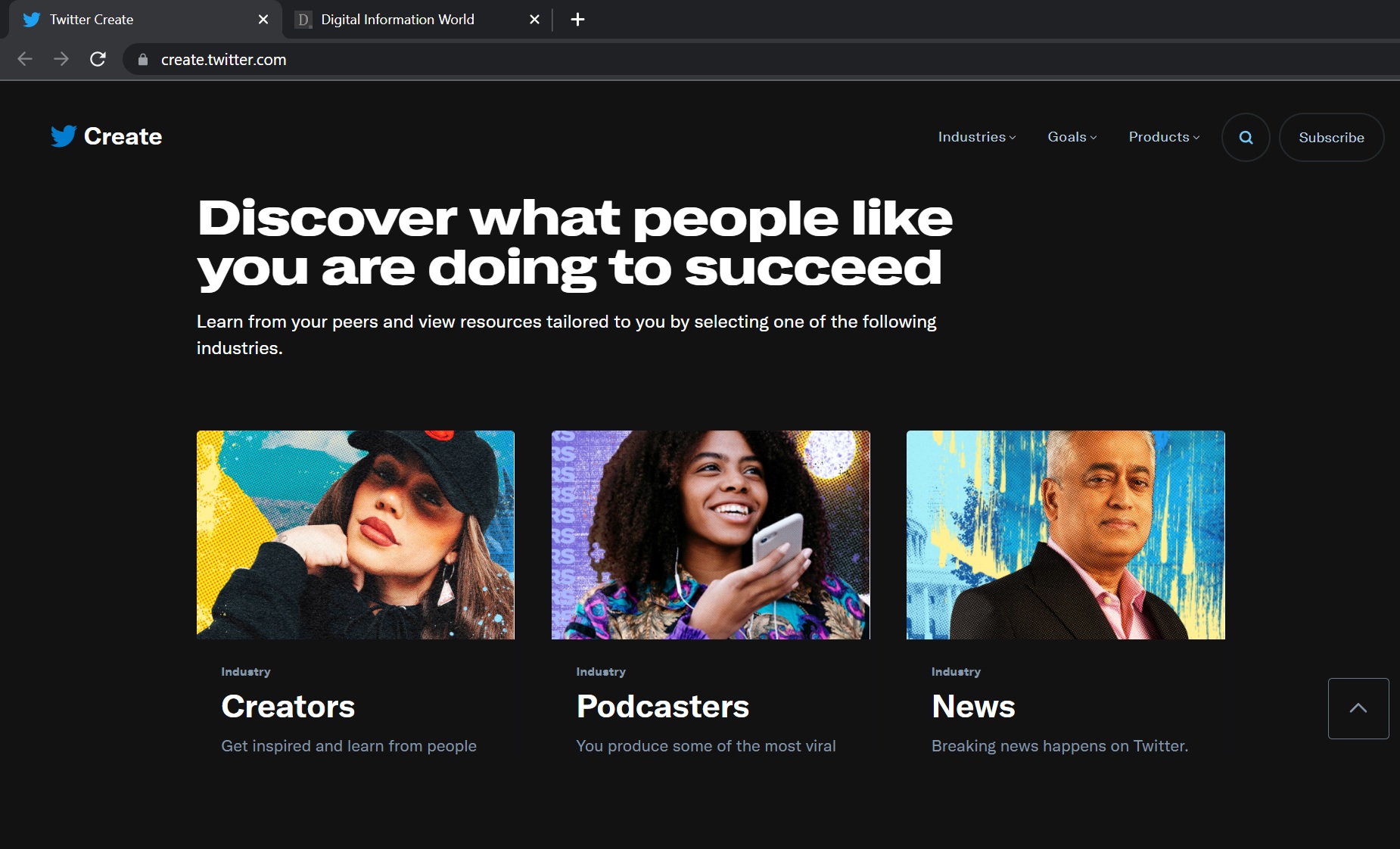Close the Digital Information World tab
The width and height of the screenshot is (1400, 849).
pos(534,20)
